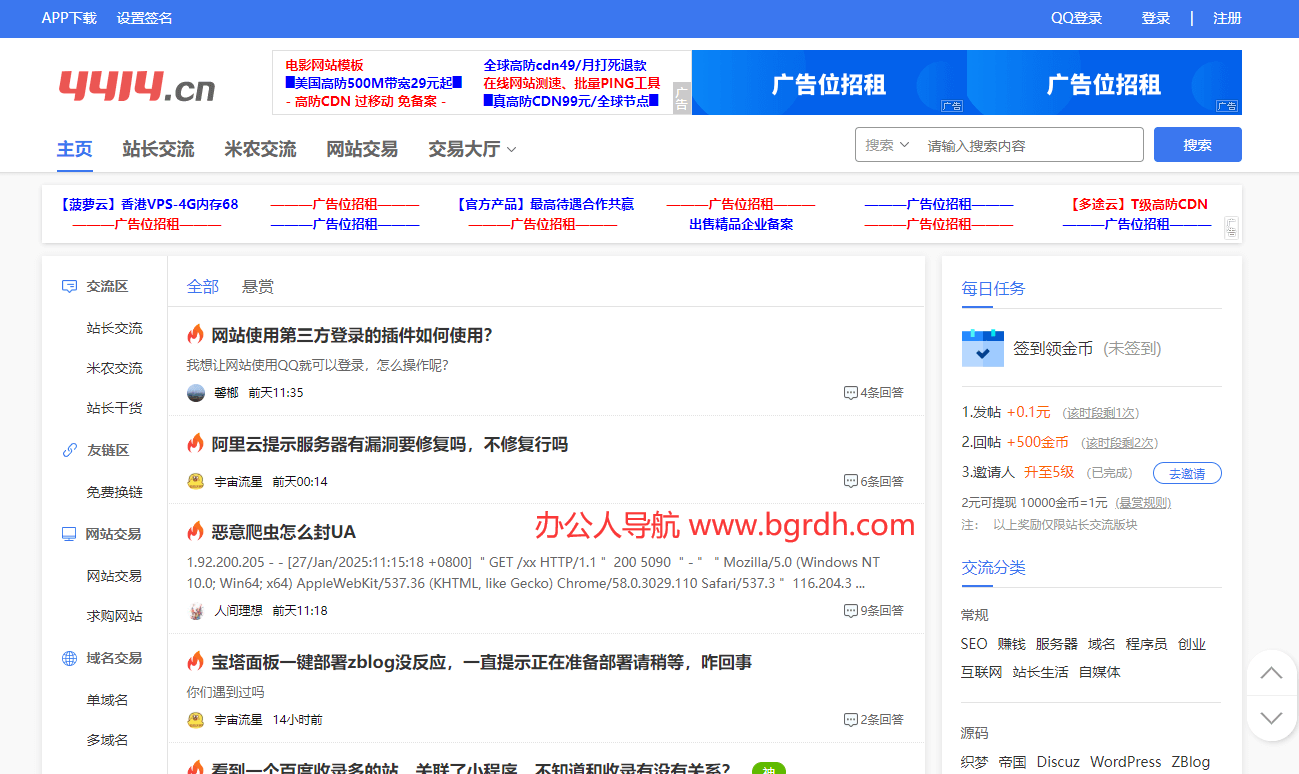Click the blue 搜索 button
Viewport: 1299px width, 774px height.
[1197, 144]
